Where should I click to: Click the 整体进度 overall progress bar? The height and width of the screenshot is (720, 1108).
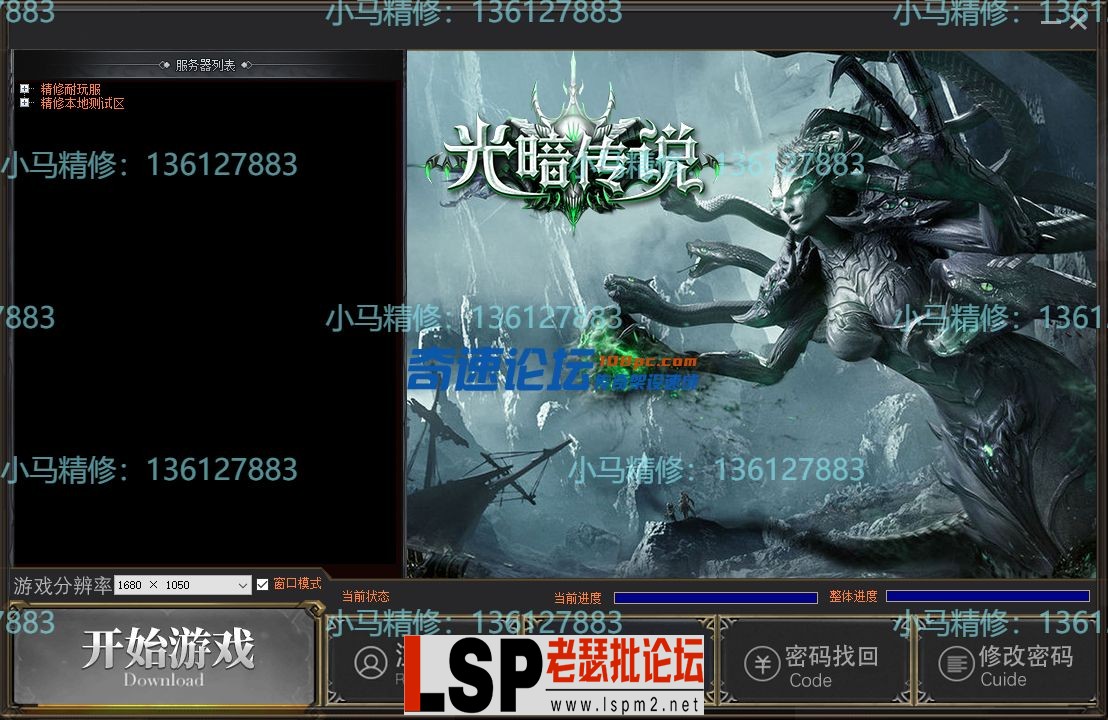[988, 597]
